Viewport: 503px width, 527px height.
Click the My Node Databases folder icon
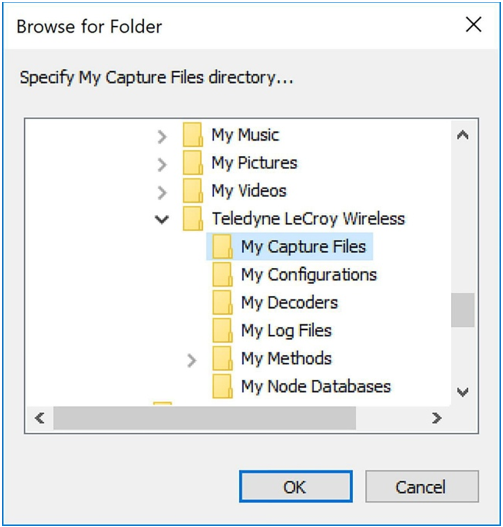[x=222, y=386]
